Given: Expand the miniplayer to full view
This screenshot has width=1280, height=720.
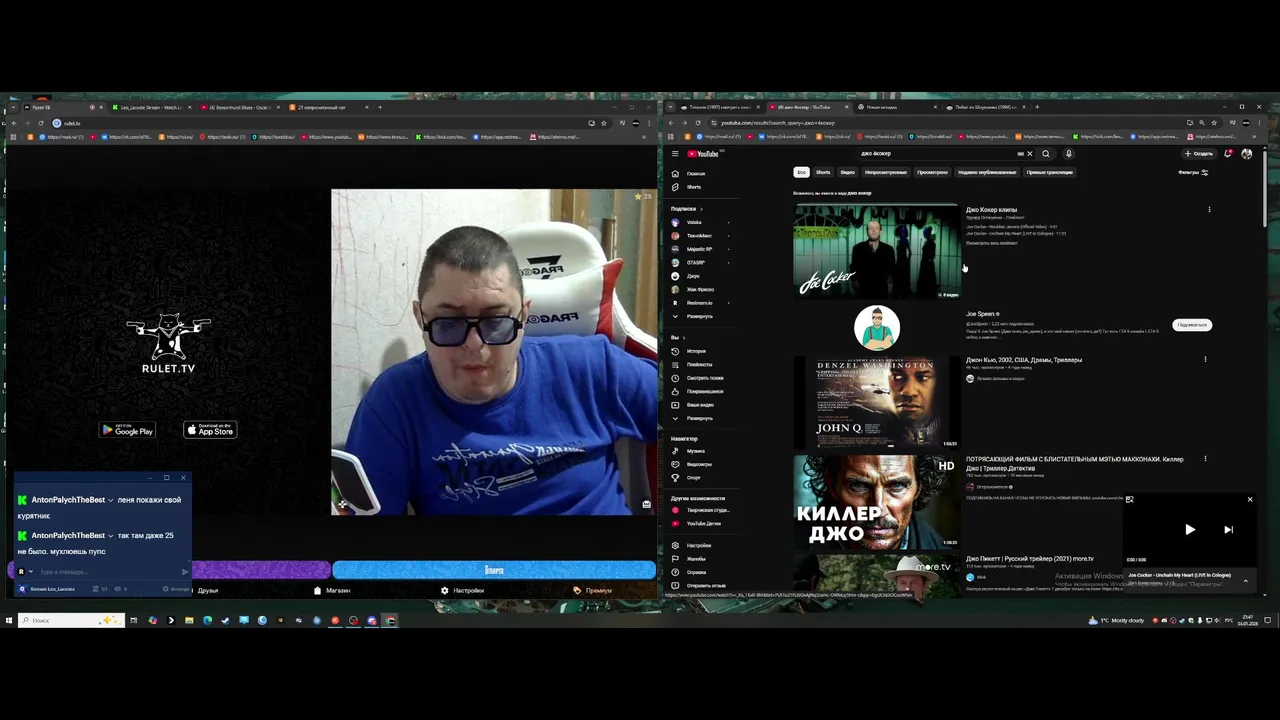Looking at the screenshot, I should pos(1129,499).
